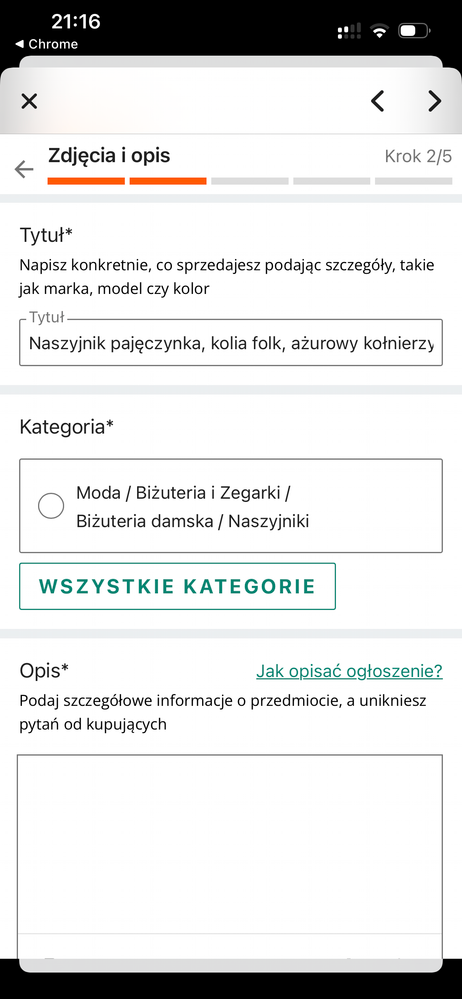Tap the cellular signal icon
The height and width of the screenshot is (999, 462).
349,30
